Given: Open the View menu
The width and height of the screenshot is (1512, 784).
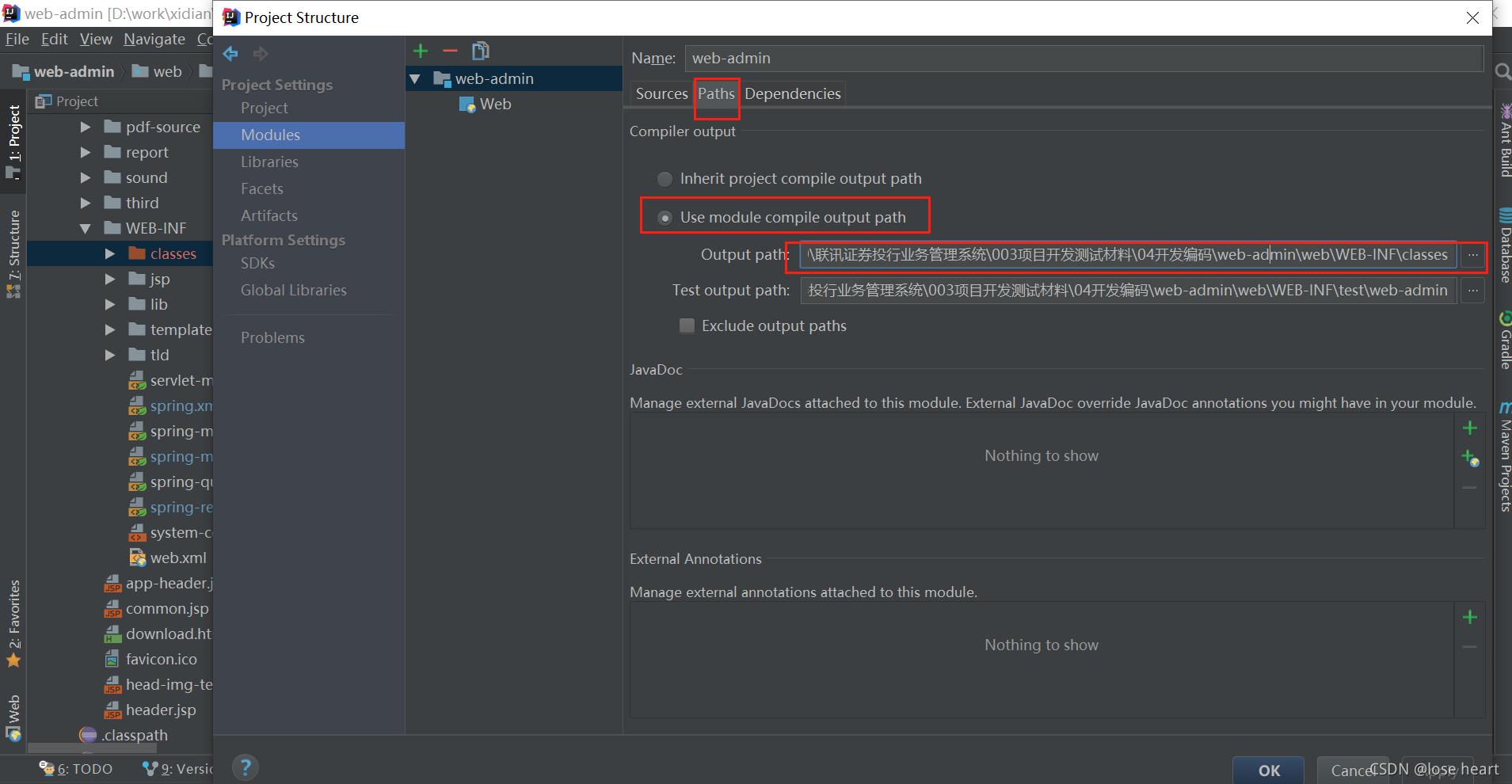Looking at the screenshot, I should 96,39.
